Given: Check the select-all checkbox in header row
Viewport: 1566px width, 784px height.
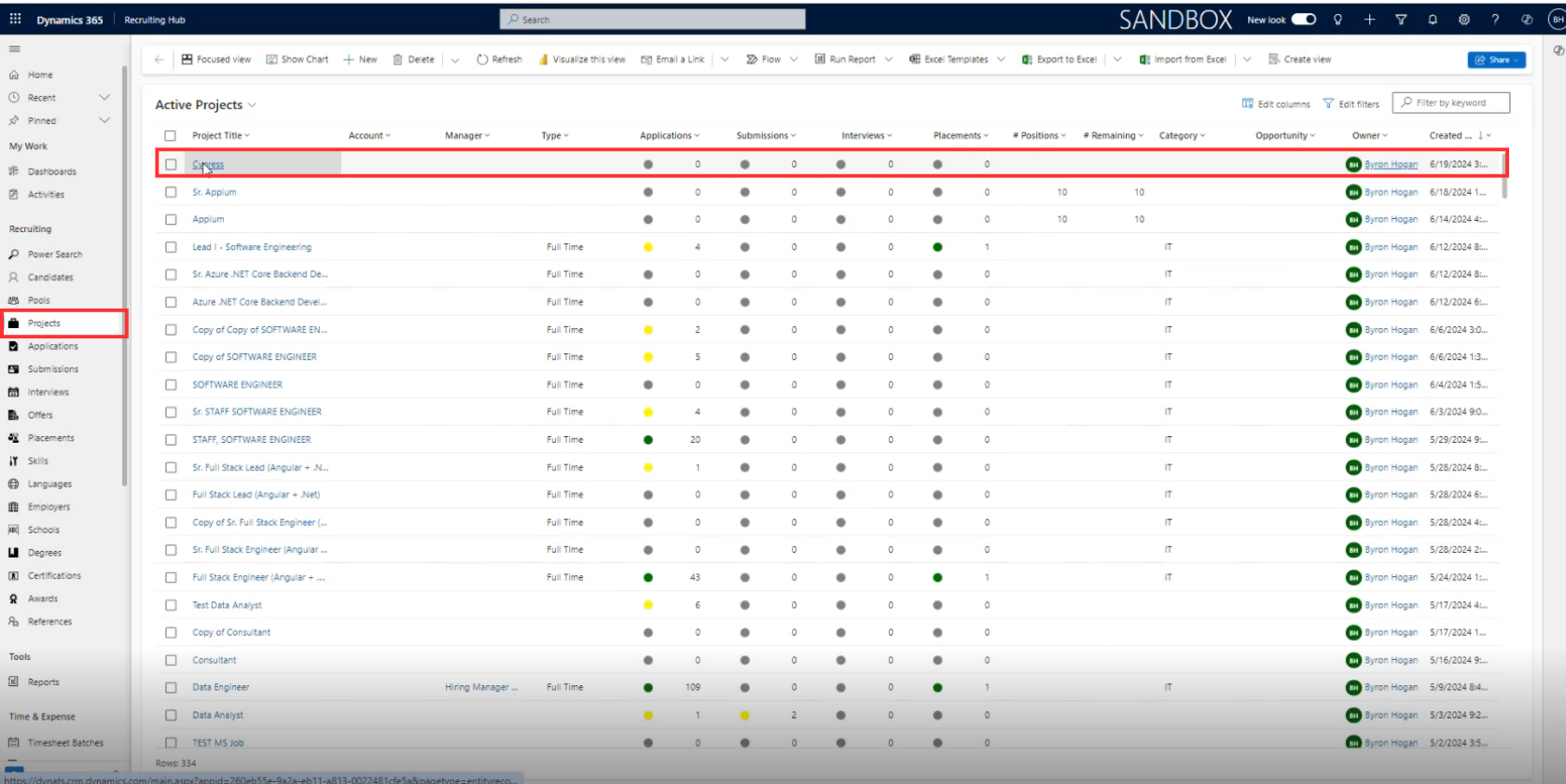Looking at the screenshot, I should coord(170,136).
